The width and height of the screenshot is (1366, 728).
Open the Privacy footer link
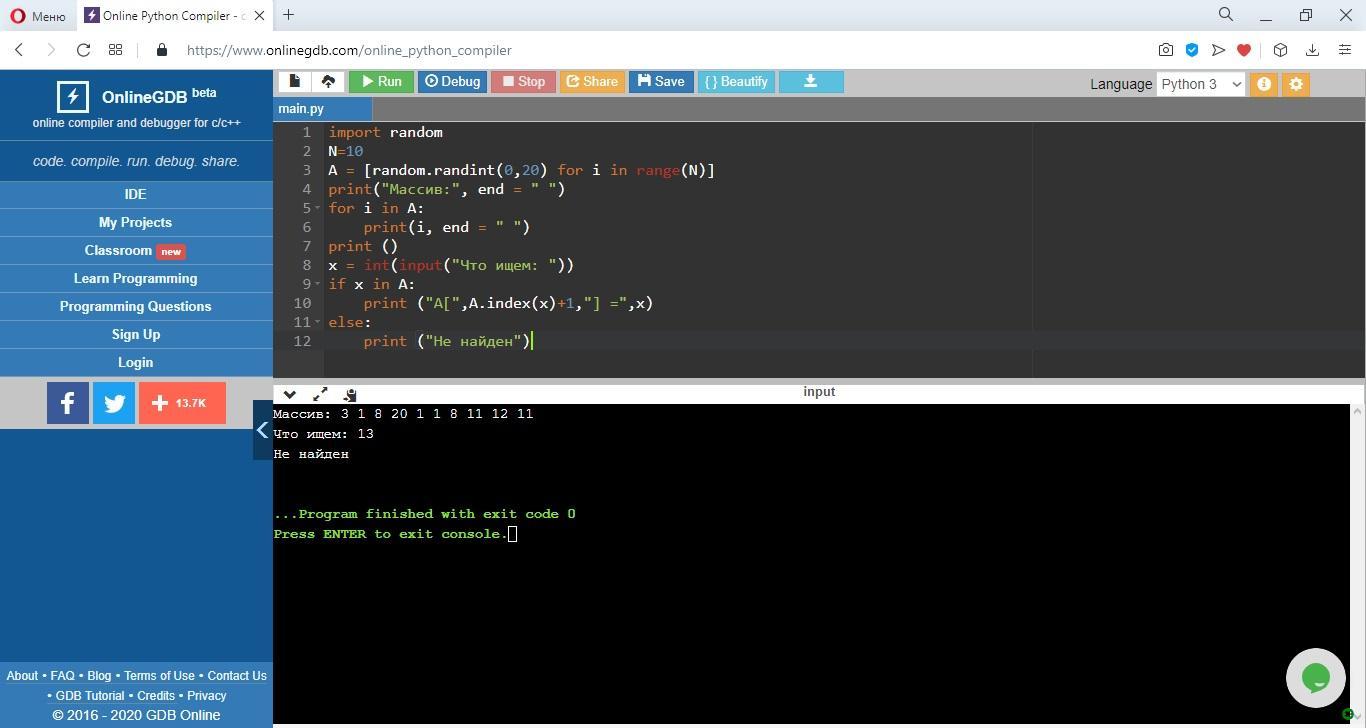[207, 696]
